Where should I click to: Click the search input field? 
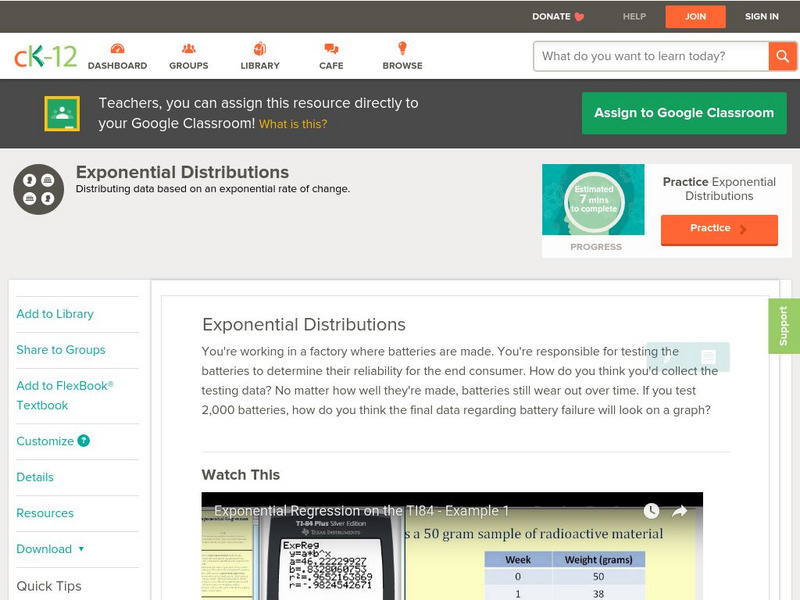[651, 56]
